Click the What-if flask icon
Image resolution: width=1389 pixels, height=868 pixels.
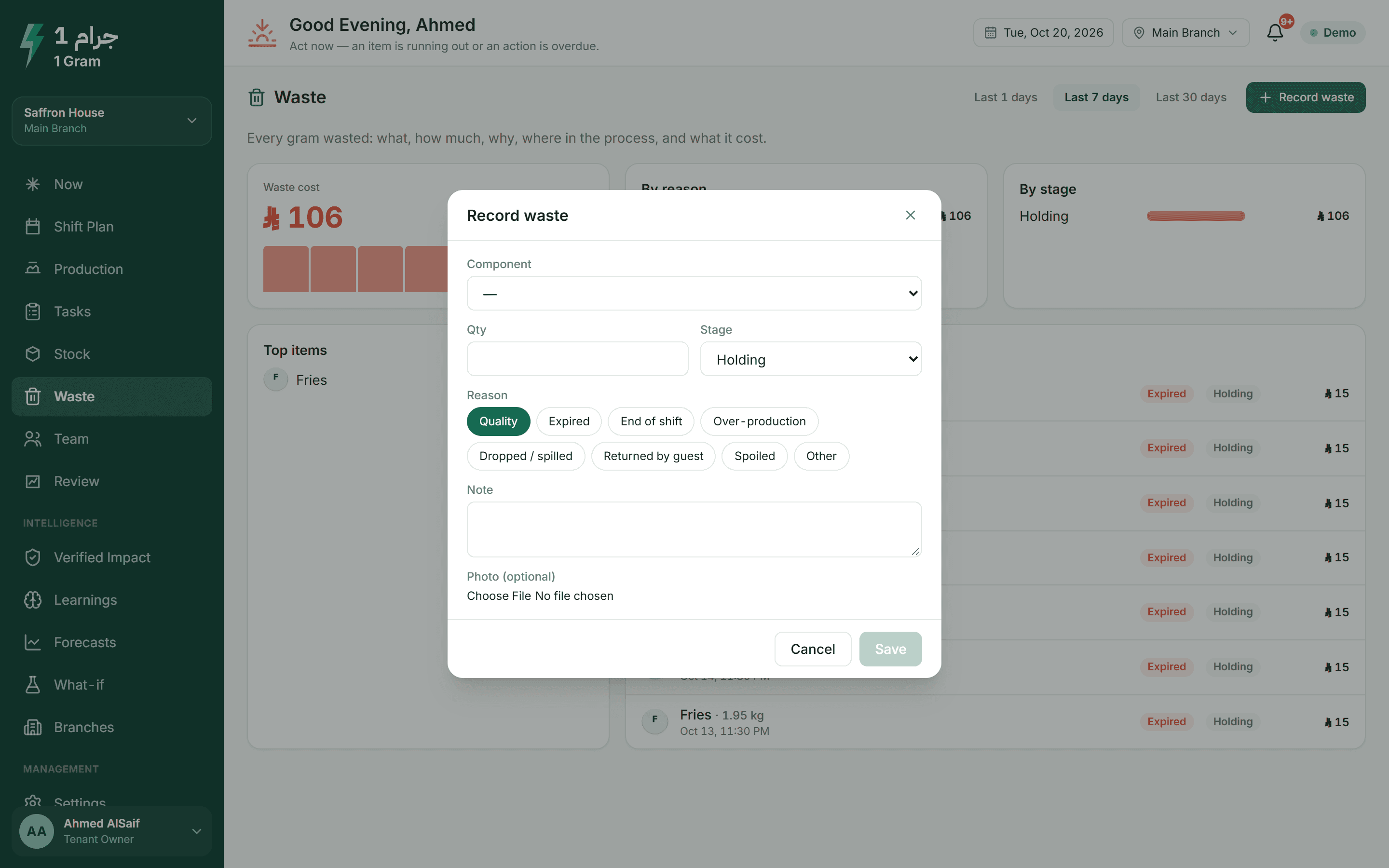tap(33, 685)
